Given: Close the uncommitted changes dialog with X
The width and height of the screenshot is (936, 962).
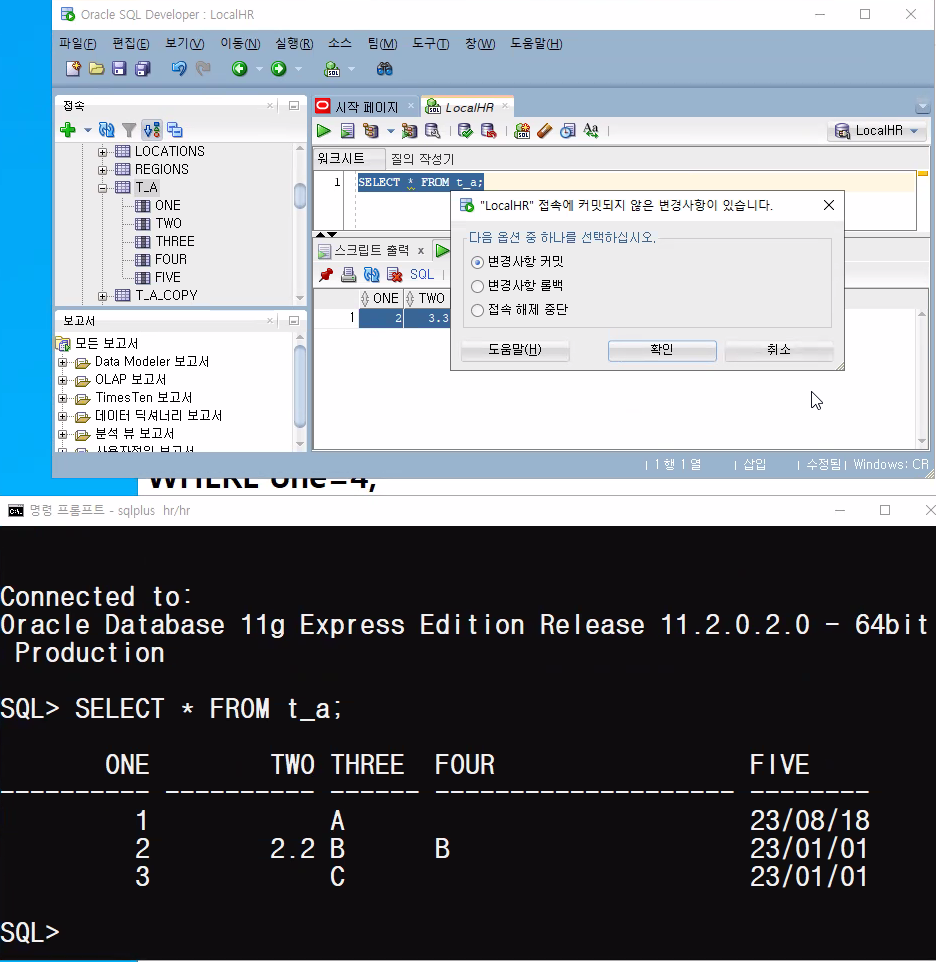Looking at the screenshot, I should (x=829, y=205).
